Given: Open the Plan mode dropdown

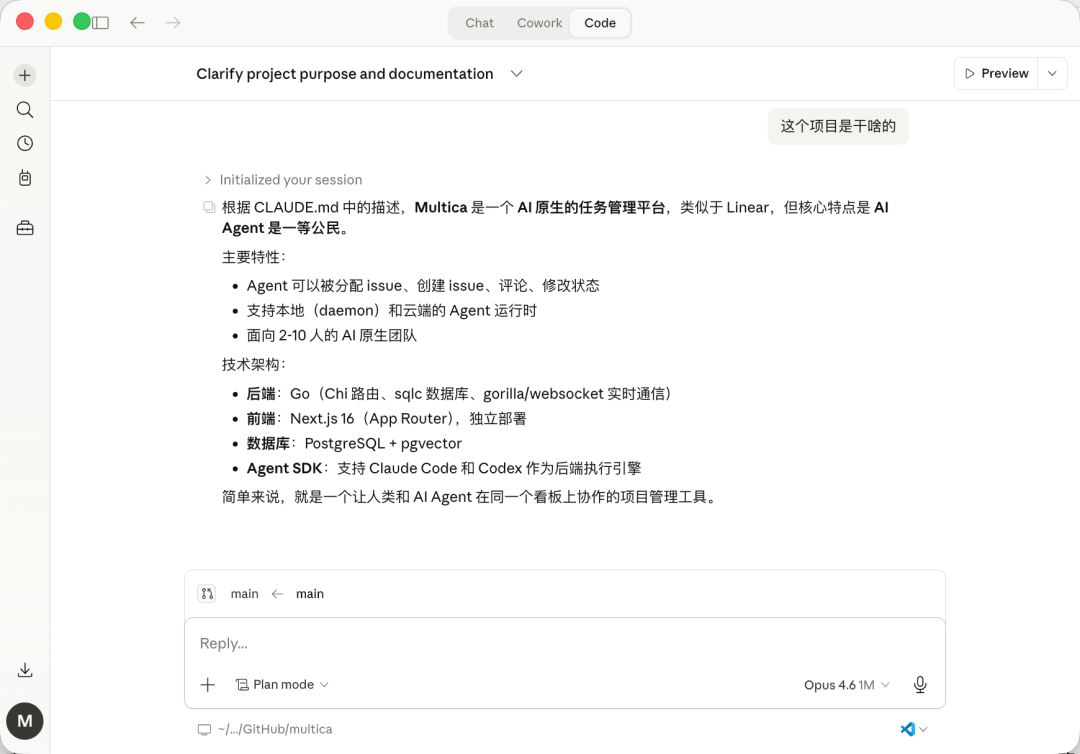Looking at the screenshot, I should click(282, 684).
